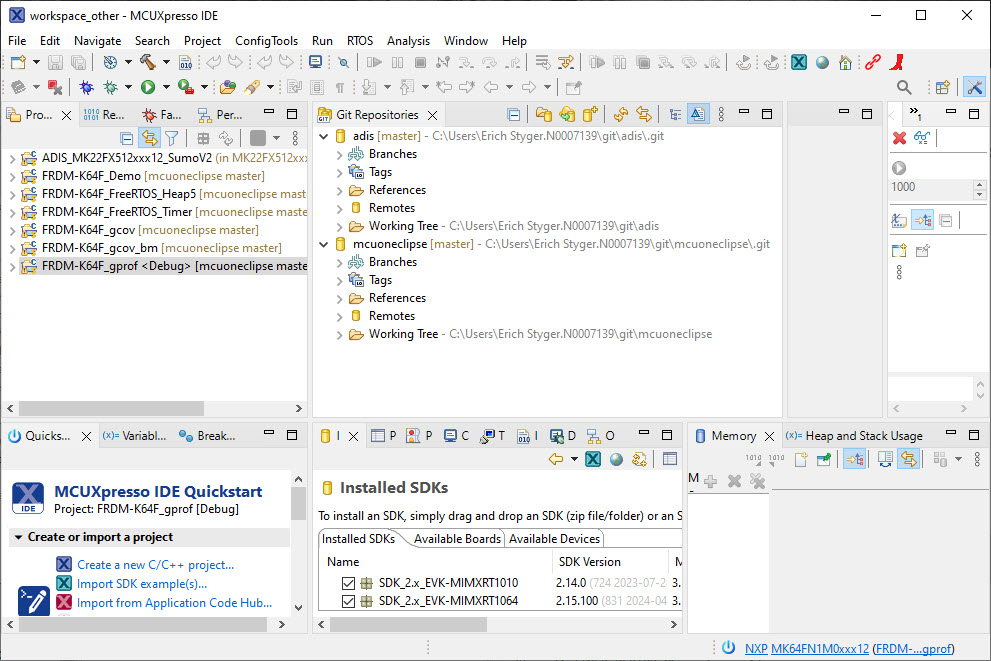Click the home icon in main toolbar
The width and height of the screenshot is (991, 661).
846,63
